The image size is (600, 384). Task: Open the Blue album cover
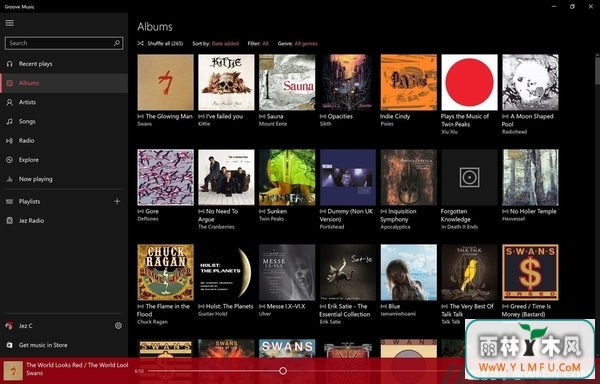(x=409, y=272)
